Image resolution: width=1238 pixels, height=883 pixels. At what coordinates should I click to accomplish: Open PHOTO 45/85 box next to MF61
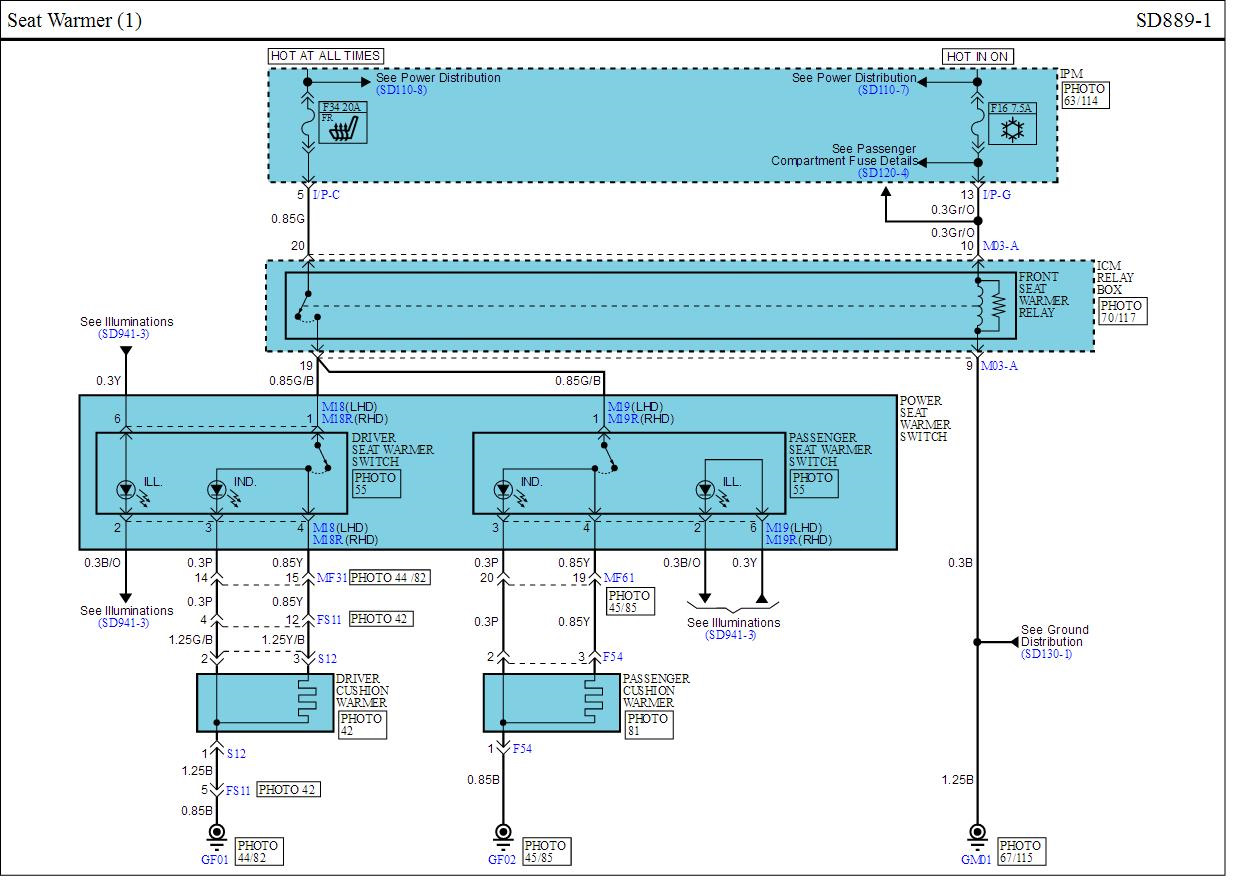(x=629, y=601)
